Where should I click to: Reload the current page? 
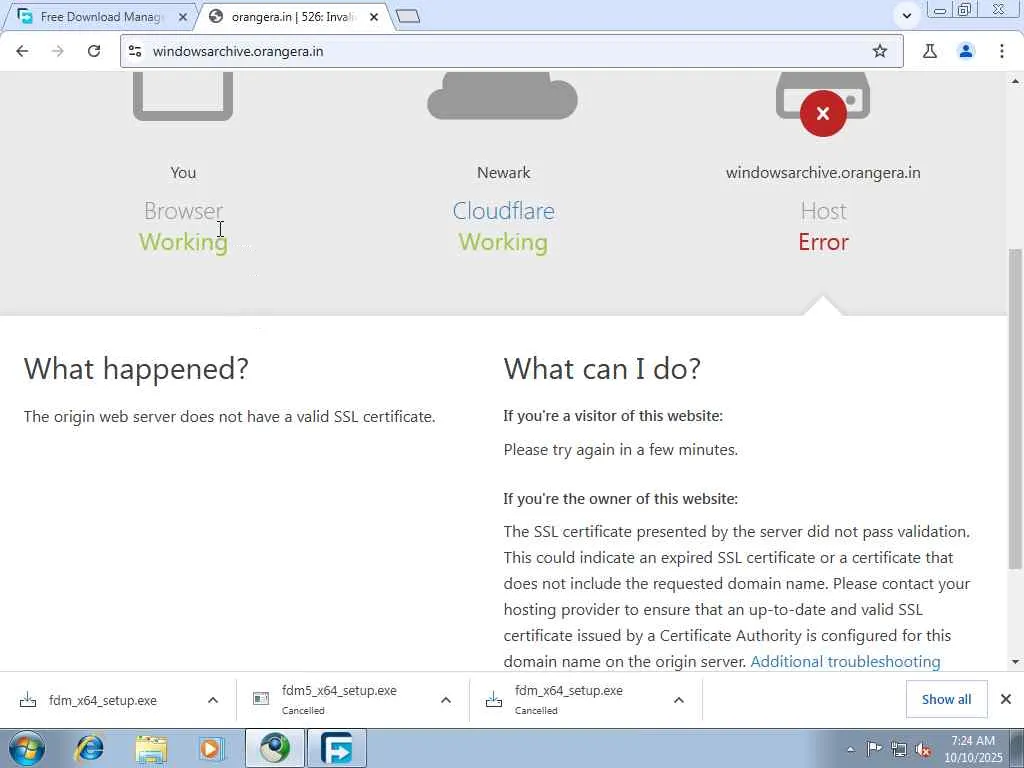(94, 51)
